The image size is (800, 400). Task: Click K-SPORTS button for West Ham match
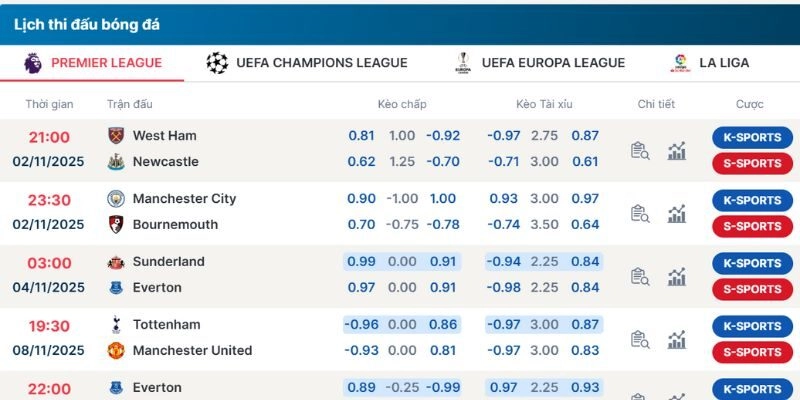[752, 138]
